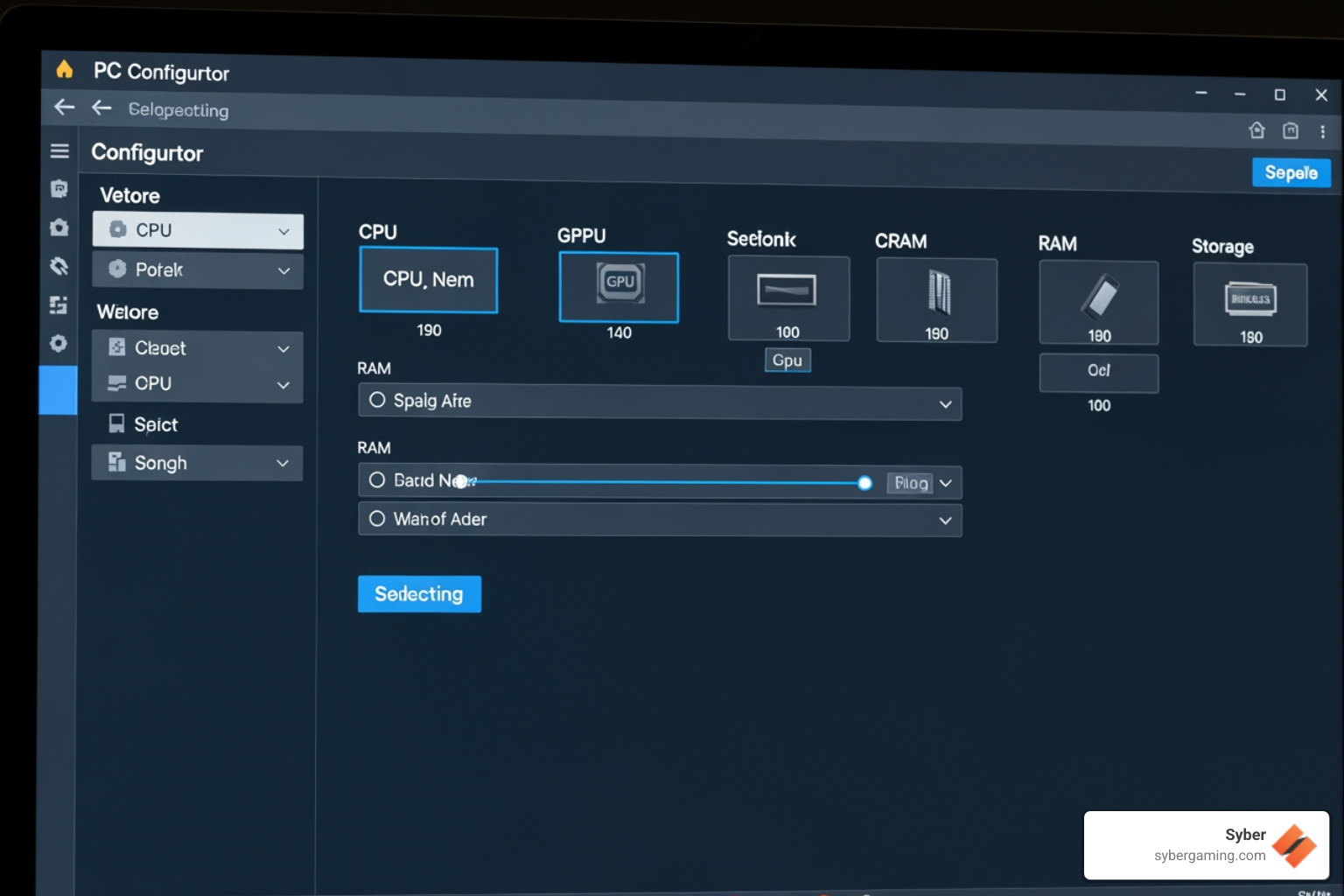Click the home icon in the toolbar

(x=1257, y=129)
